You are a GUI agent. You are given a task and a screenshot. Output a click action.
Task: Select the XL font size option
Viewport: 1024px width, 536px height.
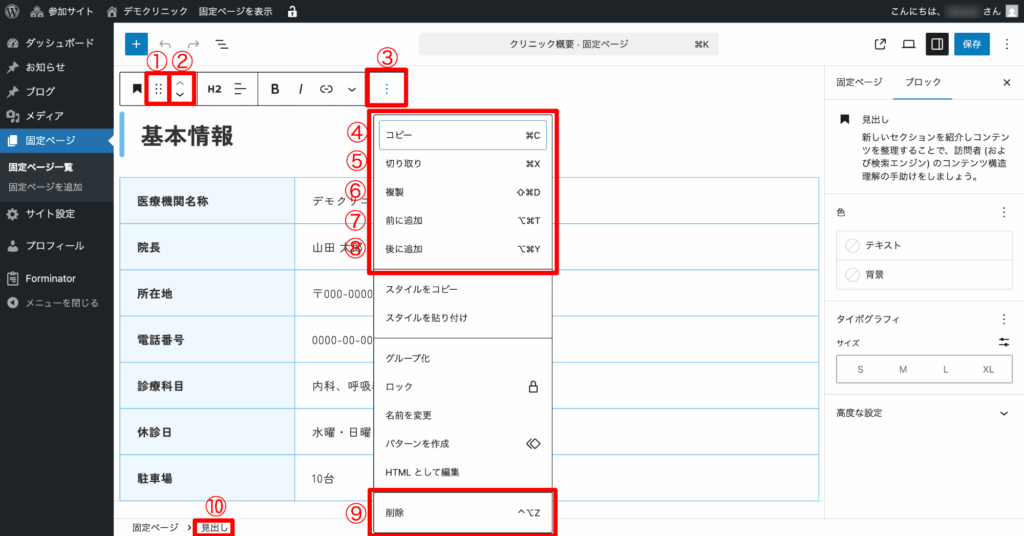[x=988, y=369]
